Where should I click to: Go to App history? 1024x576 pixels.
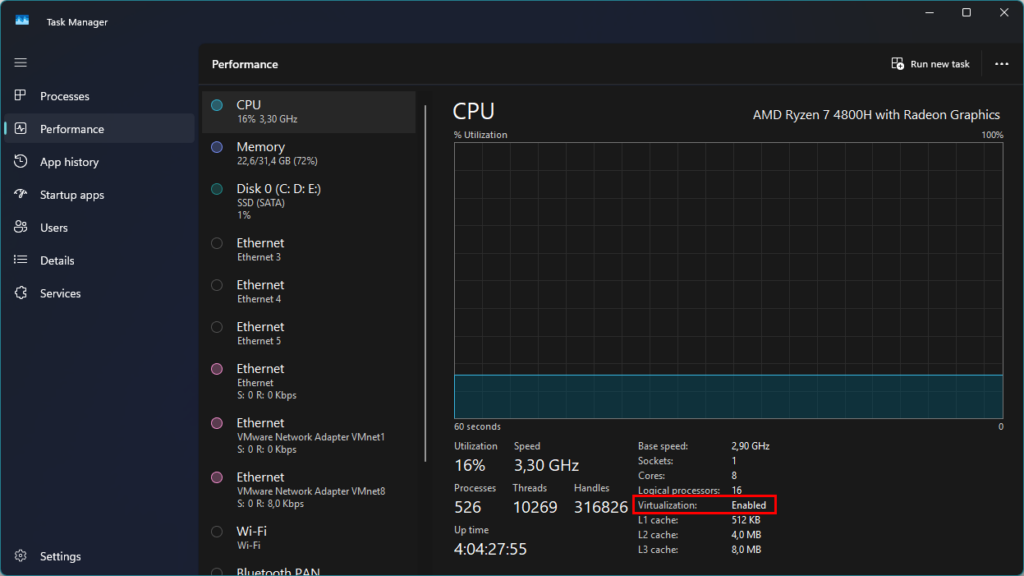[x=99, y=161]
